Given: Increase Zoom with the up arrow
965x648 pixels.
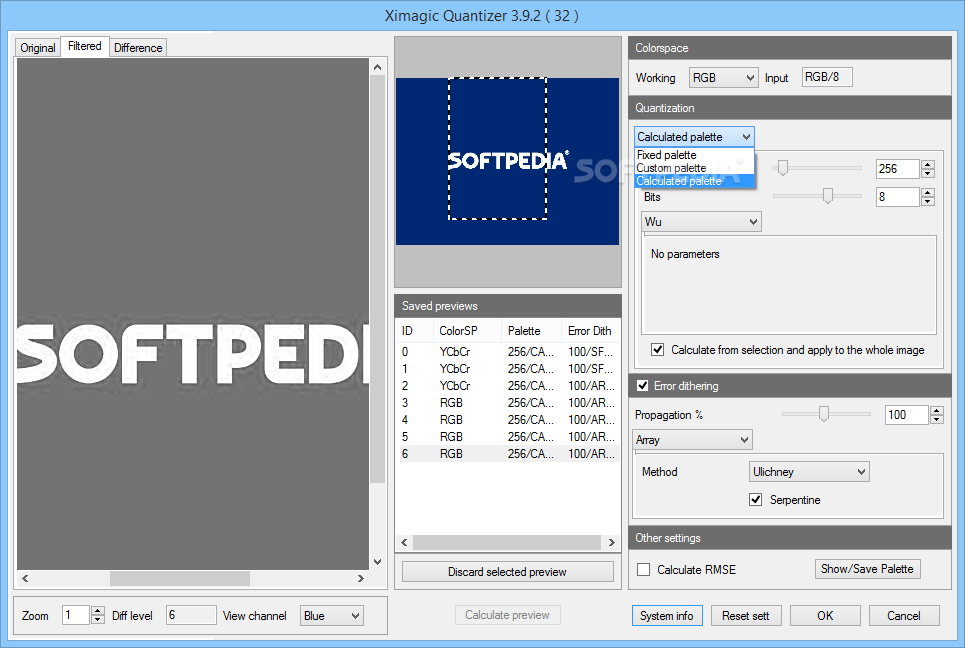Looking at the screenshot, I should pyautogui.click(x=97, y=610).
